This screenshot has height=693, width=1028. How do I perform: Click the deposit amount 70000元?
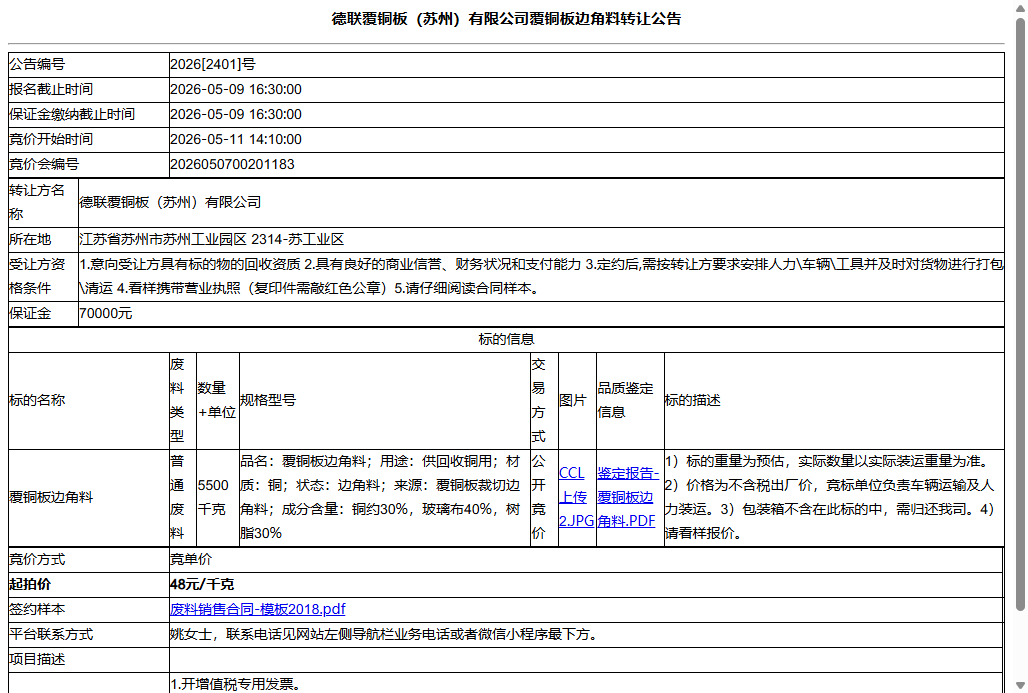click(106, 313)
